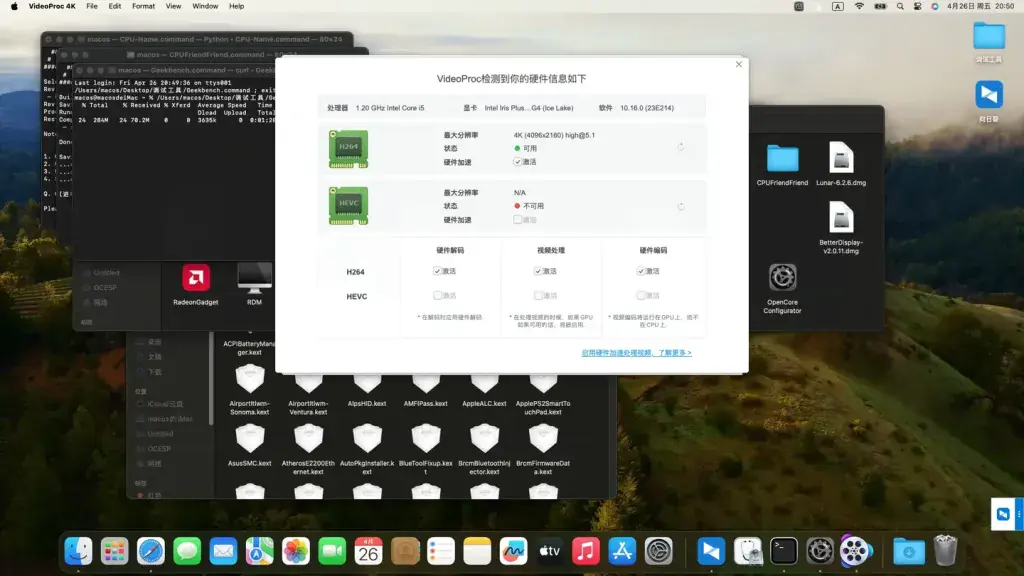This screenshot has height=576, width=1024.
Task: Open FaceTime from the Dock
Action: 332,551
